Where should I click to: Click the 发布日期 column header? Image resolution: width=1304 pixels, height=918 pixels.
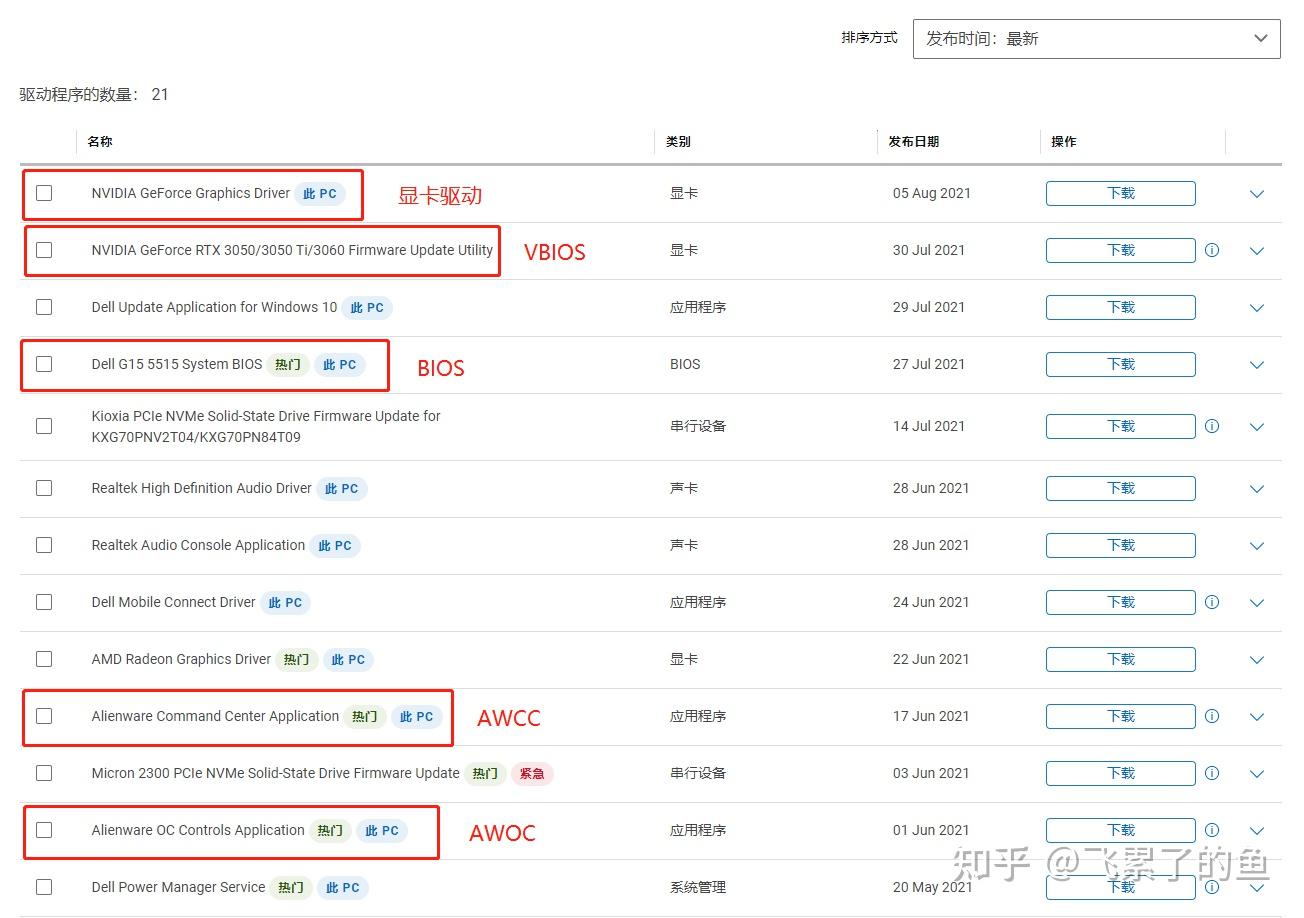tap(914, 141)
